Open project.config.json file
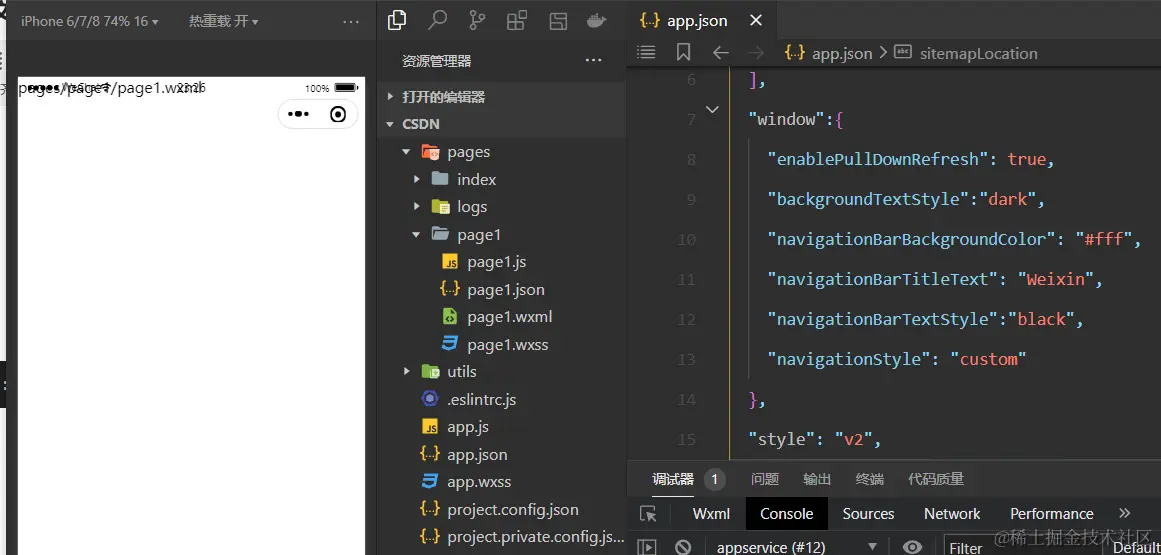1161x555 pixels. [x=512, y=509]
